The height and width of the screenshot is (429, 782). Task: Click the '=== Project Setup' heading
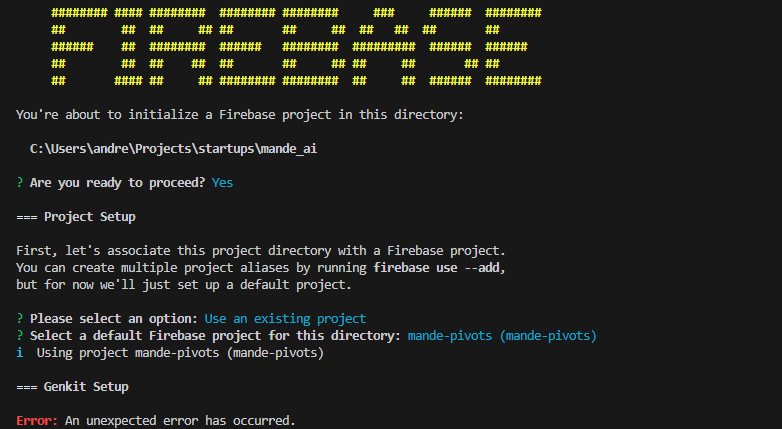pyautogui.click(x=76, y=217)
